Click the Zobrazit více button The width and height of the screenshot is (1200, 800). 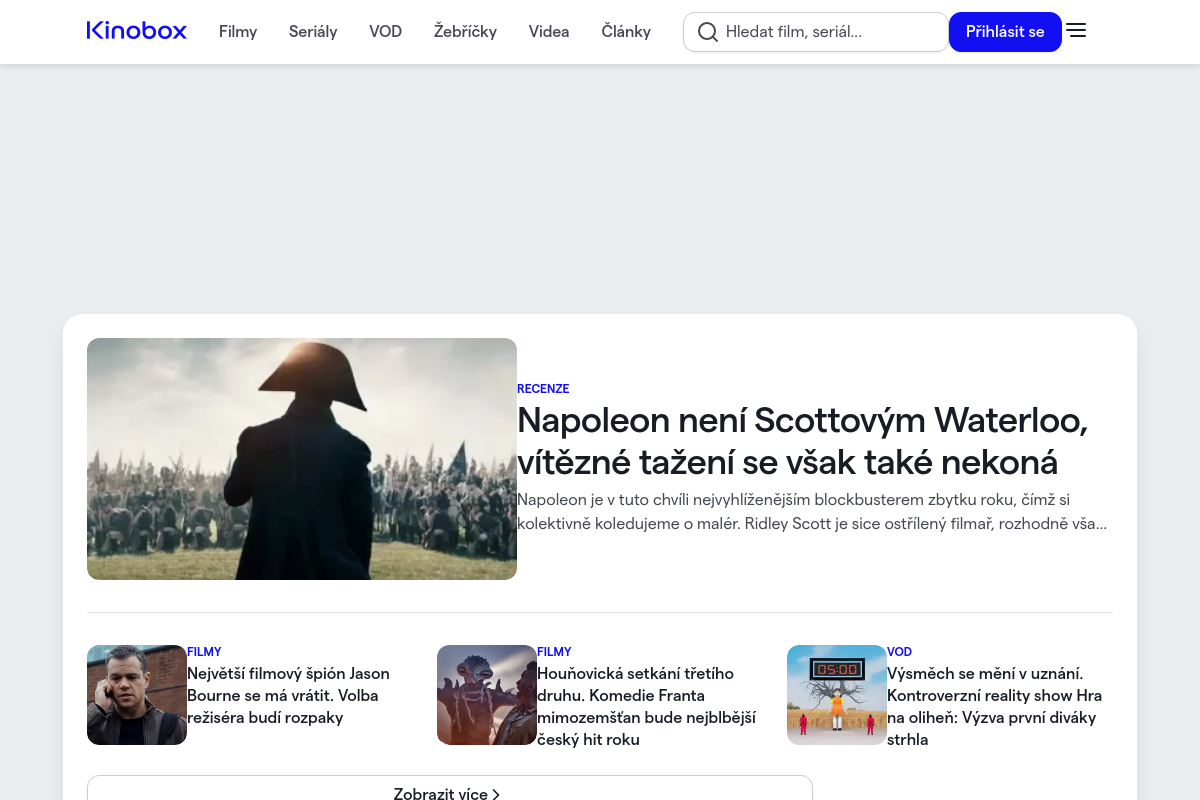coord(450,790)
